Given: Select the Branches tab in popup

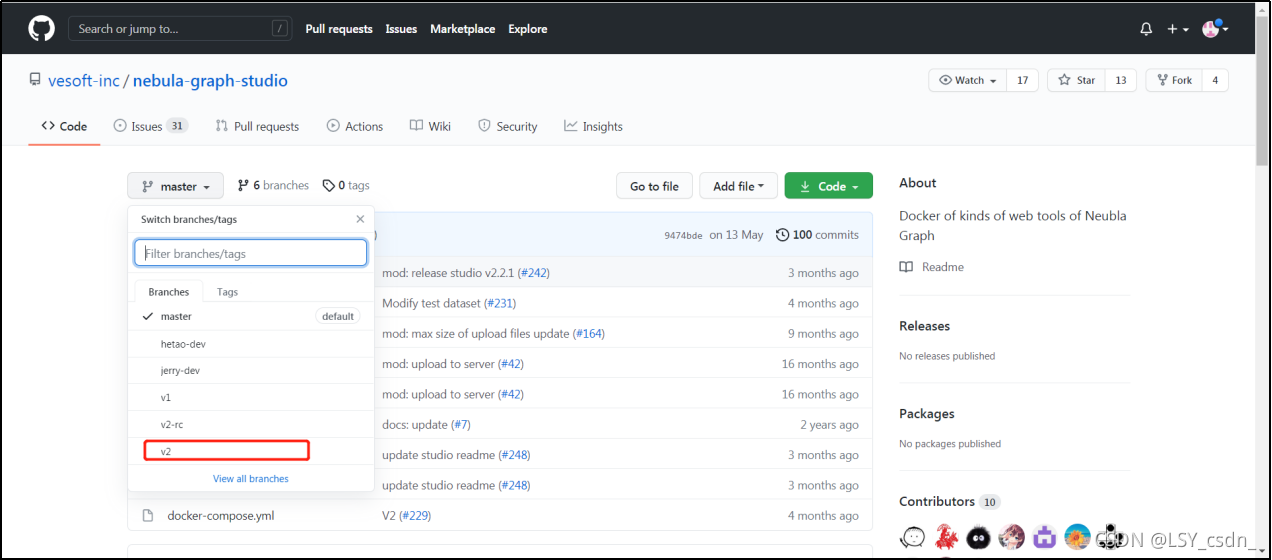Looking at the screenshot, I should pyautogui.click(x=169, y=292).
